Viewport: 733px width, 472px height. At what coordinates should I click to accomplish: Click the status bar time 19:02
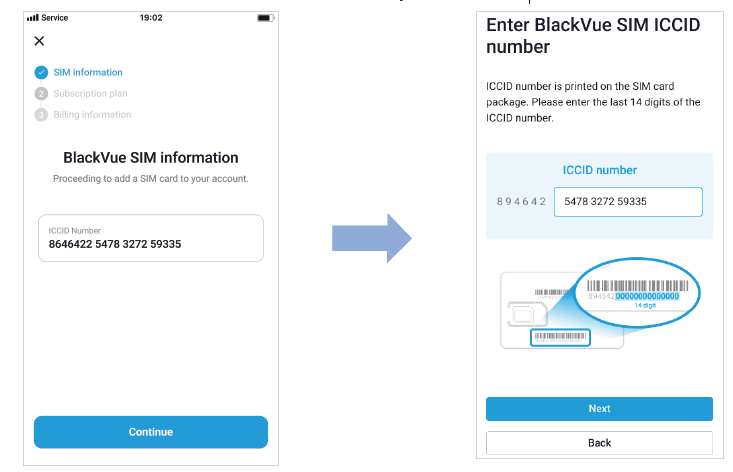click(x=151, y=18)
